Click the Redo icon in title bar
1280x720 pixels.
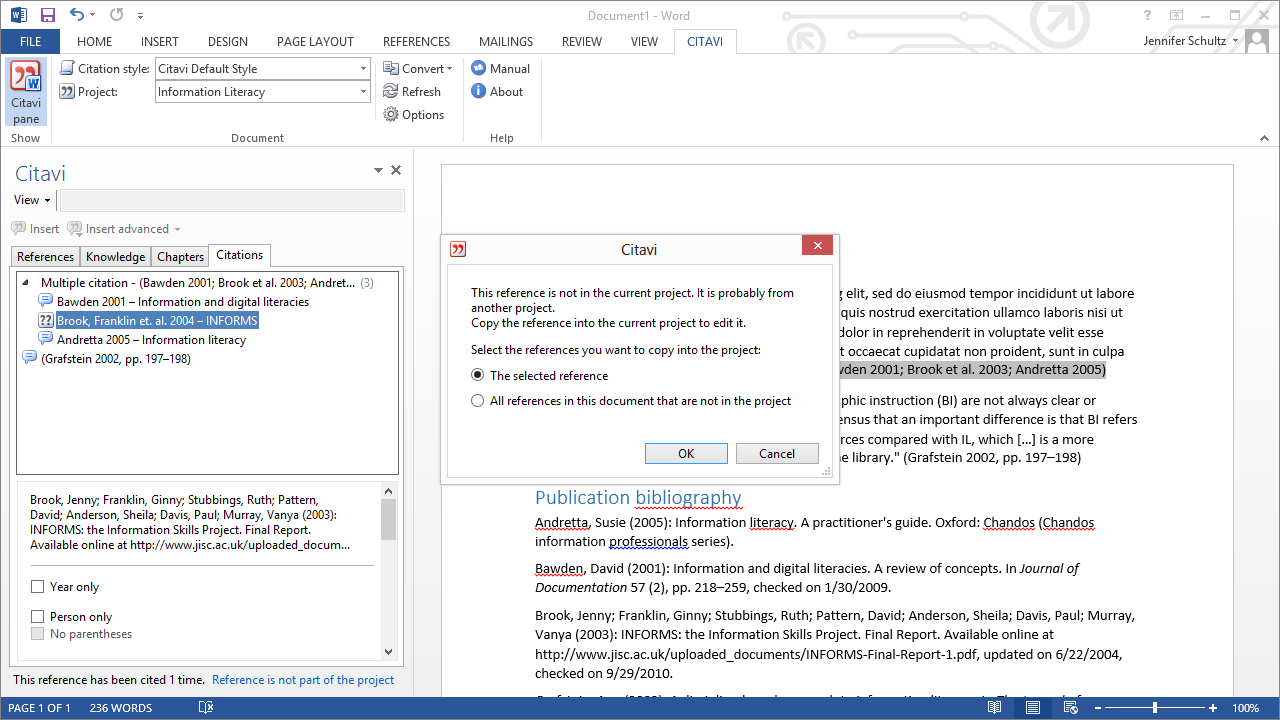pos(116,15)
